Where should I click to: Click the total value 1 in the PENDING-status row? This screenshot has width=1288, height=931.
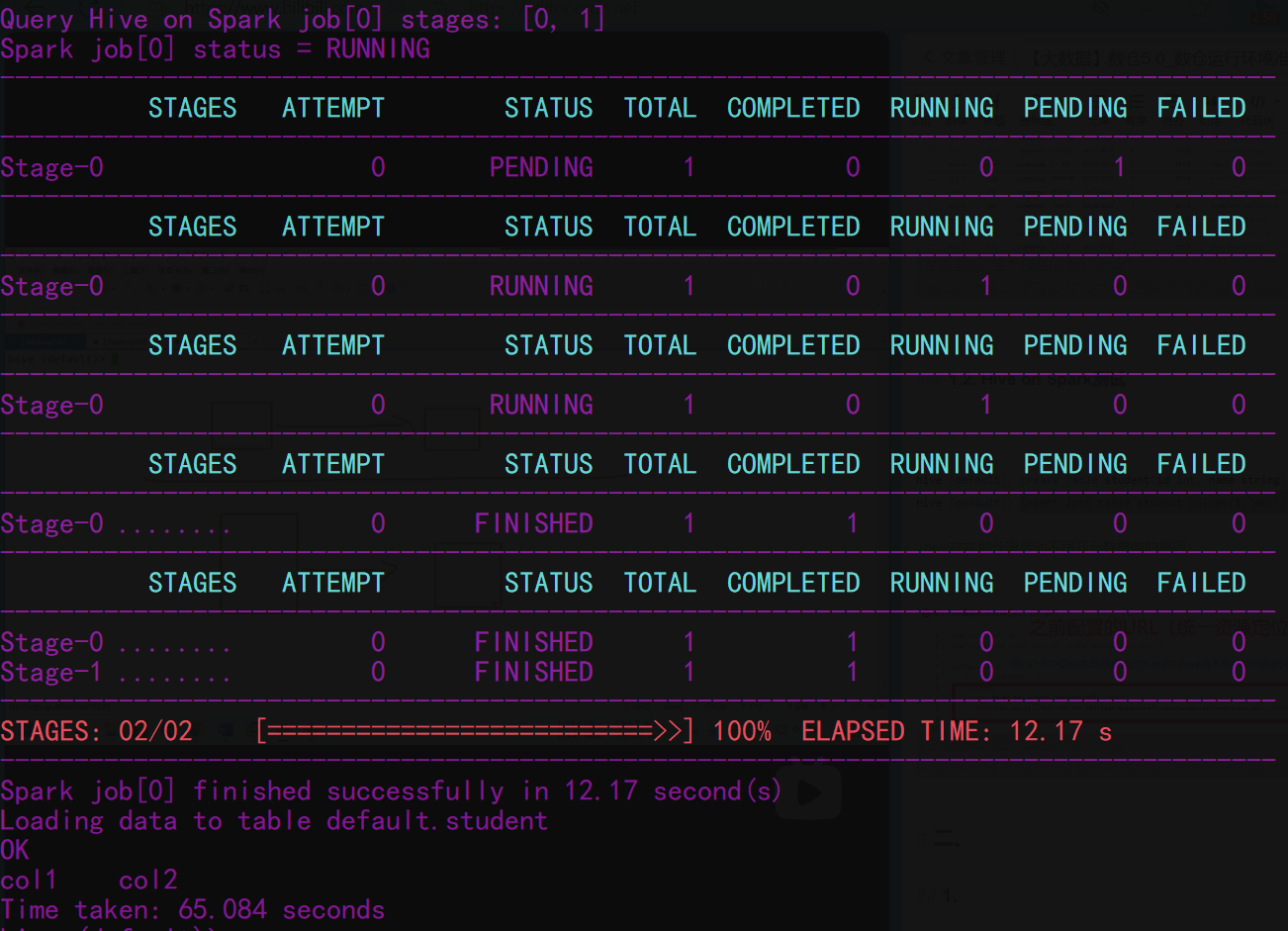point(689,167)
